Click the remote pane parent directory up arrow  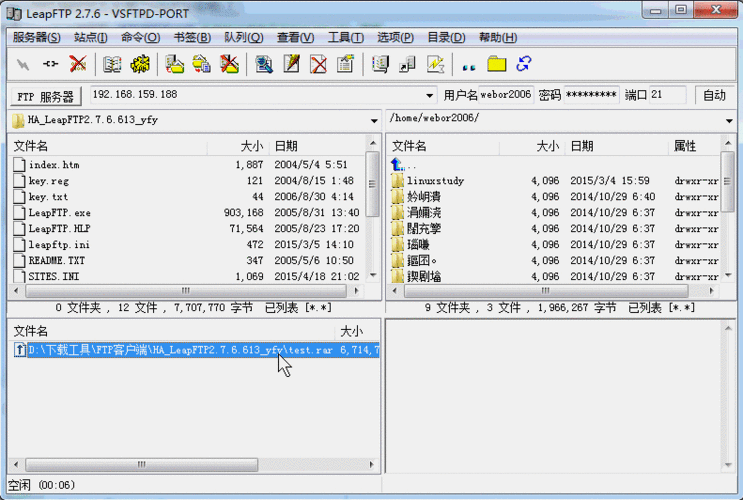[x=397, y=164]
